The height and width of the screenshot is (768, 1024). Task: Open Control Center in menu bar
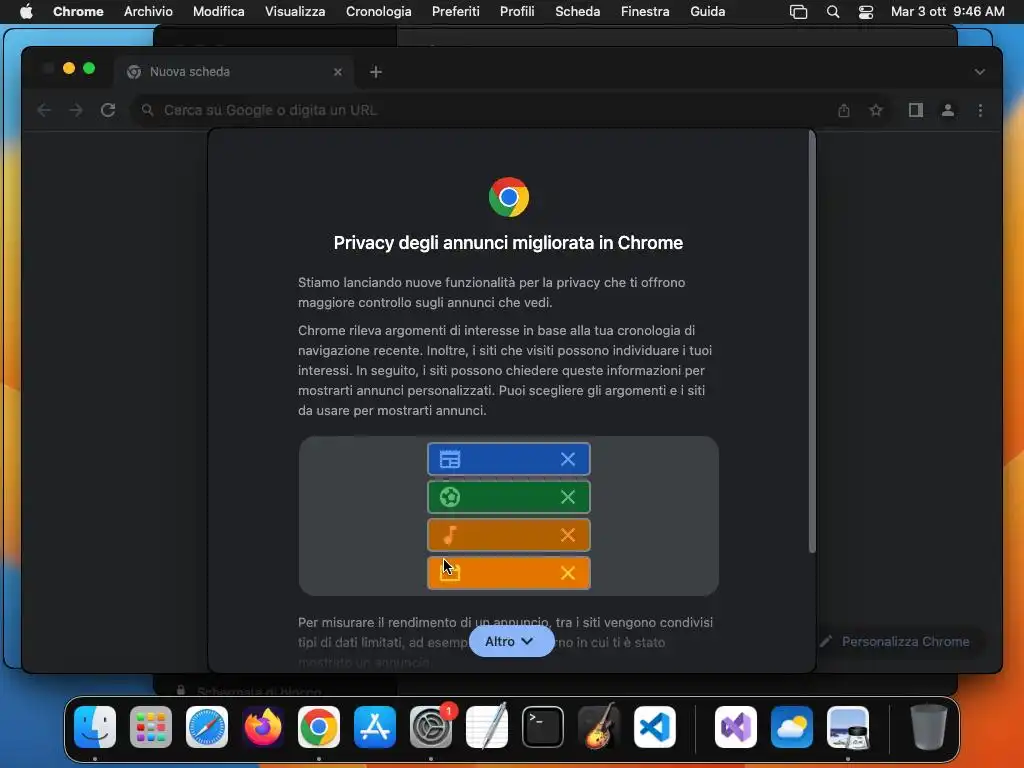coord(866,11)
